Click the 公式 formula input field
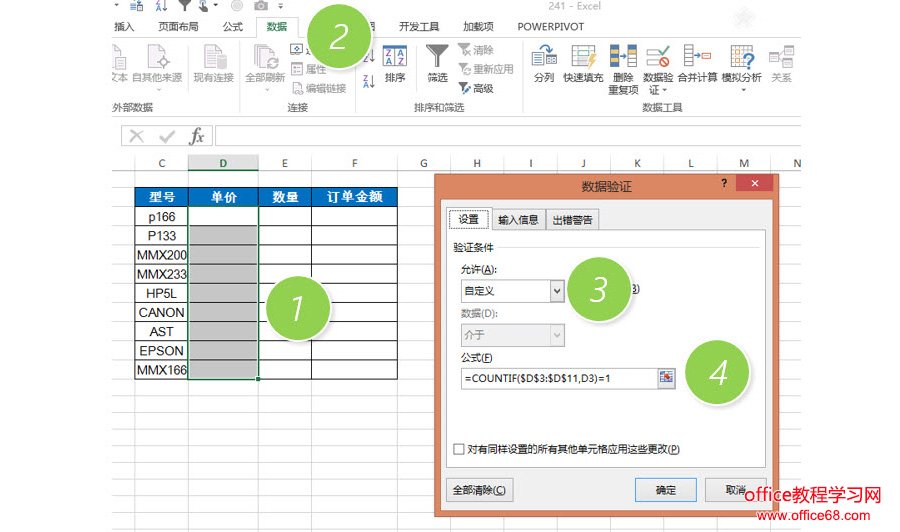Screen dimensions: 900x532 [558, 378]
